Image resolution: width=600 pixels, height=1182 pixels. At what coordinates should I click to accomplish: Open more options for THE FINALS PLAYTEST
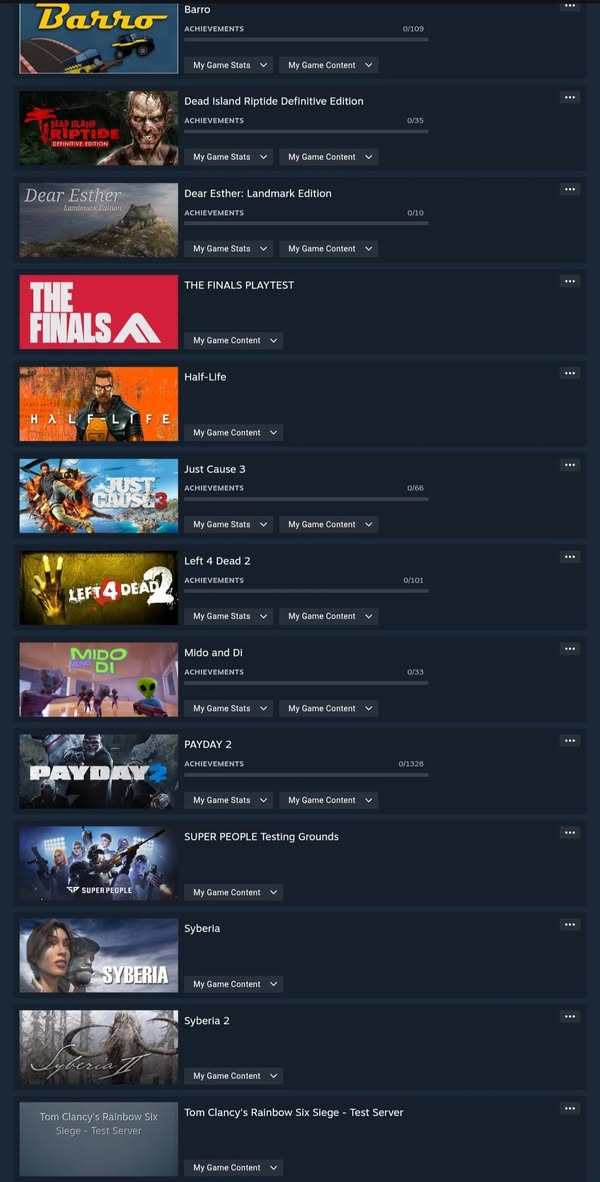pos(570,281)
